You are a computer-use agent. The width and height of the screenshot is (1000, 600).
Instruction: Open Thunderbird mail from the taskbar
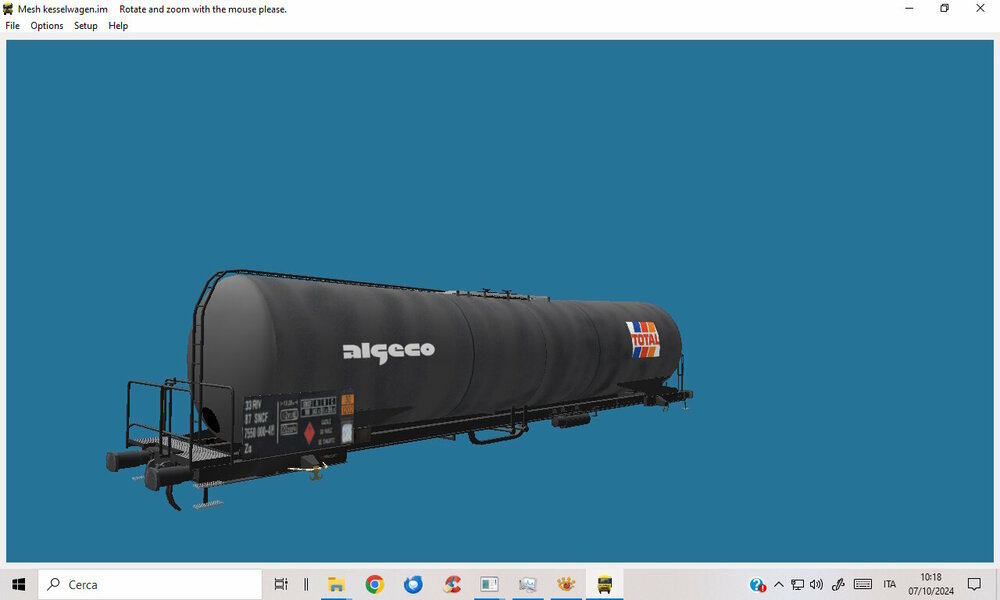[413, 584]
